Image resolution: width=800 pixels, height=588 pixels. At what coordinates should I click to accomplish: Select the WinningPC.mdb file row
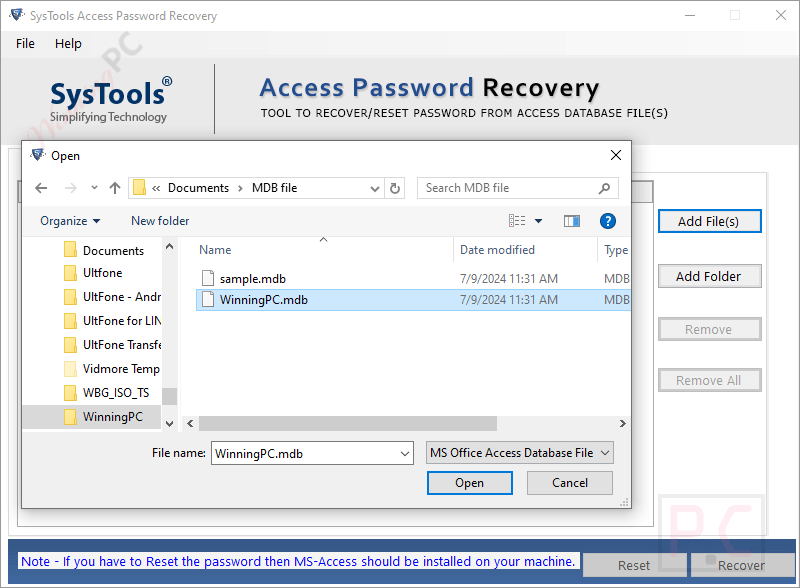pos(413,300)
